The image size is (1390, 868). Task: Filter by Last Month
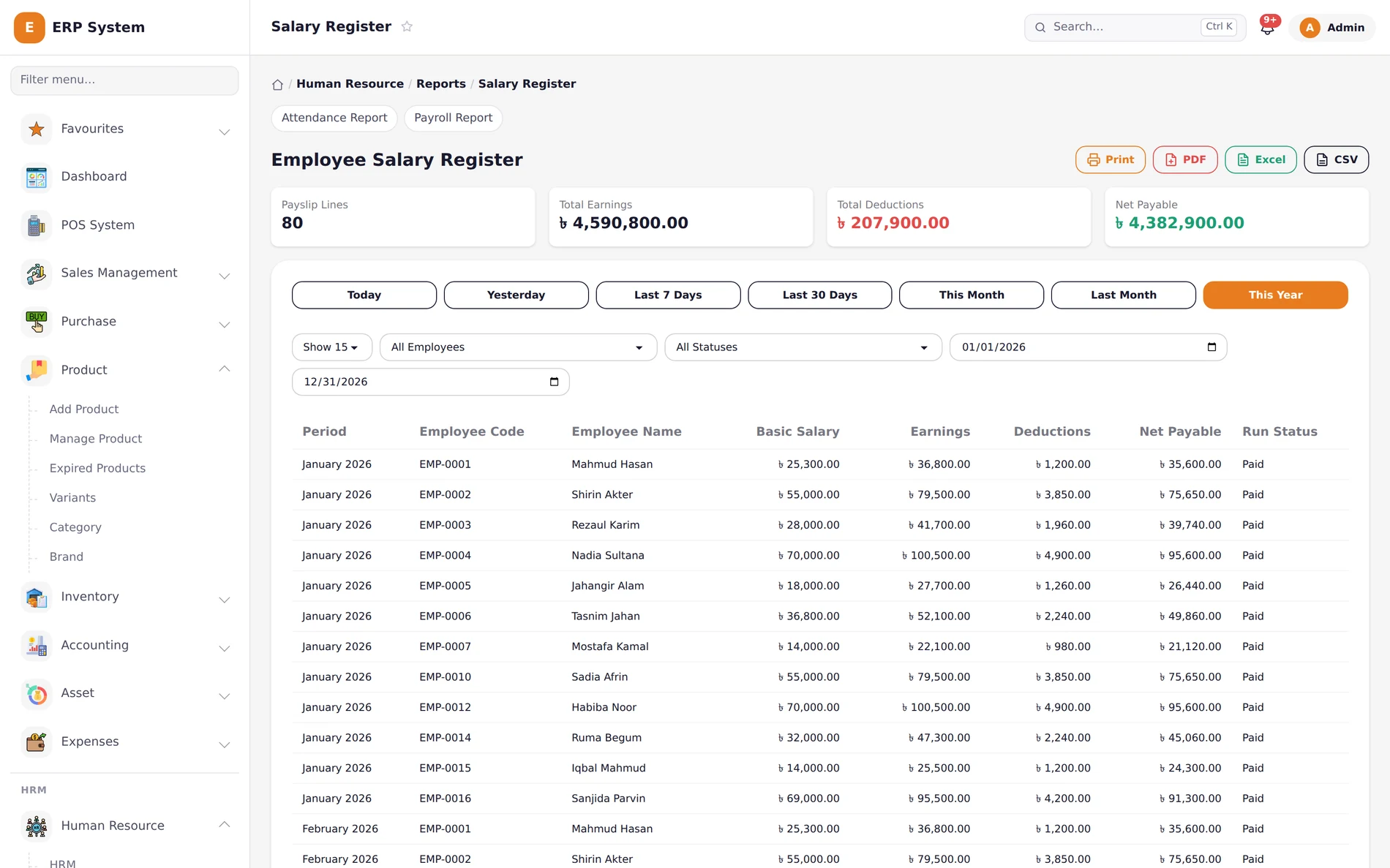click(x=1124, y=295)
